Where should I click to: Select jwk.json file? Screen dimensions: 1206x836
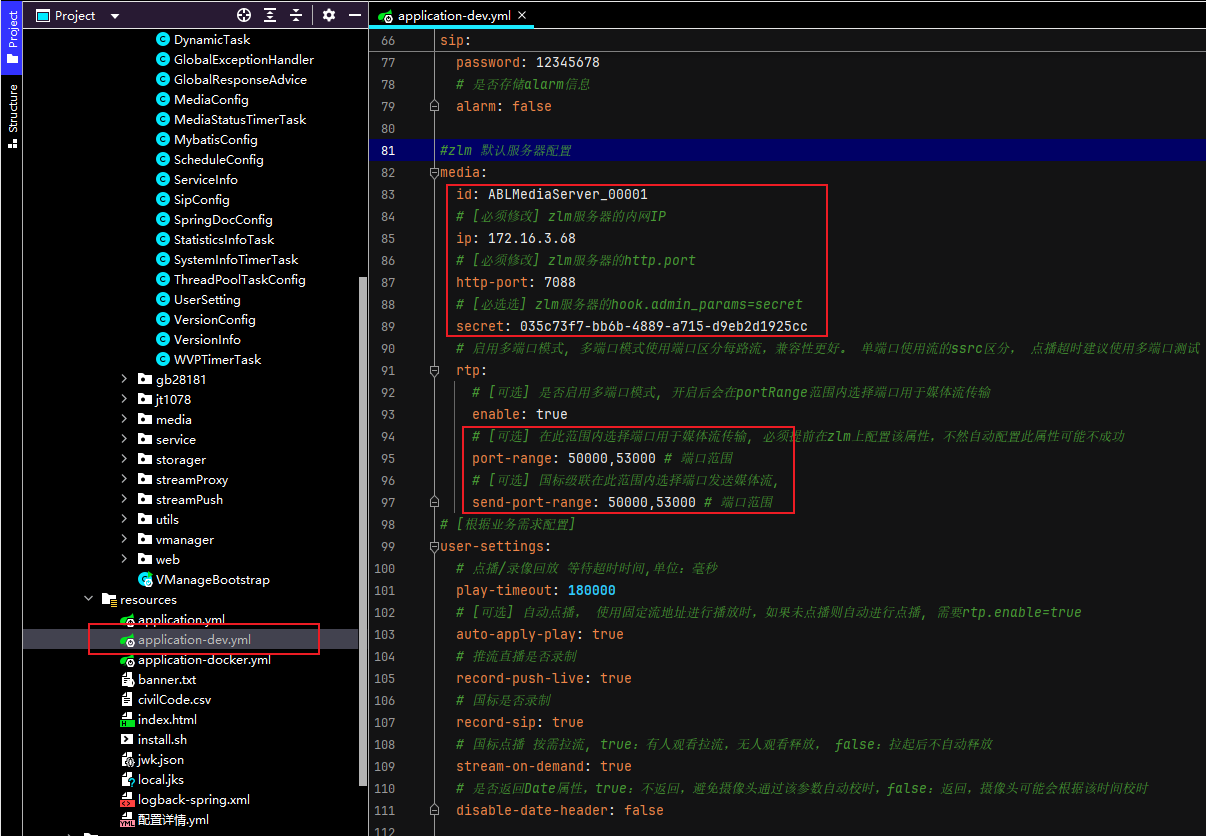pos(161,759)
